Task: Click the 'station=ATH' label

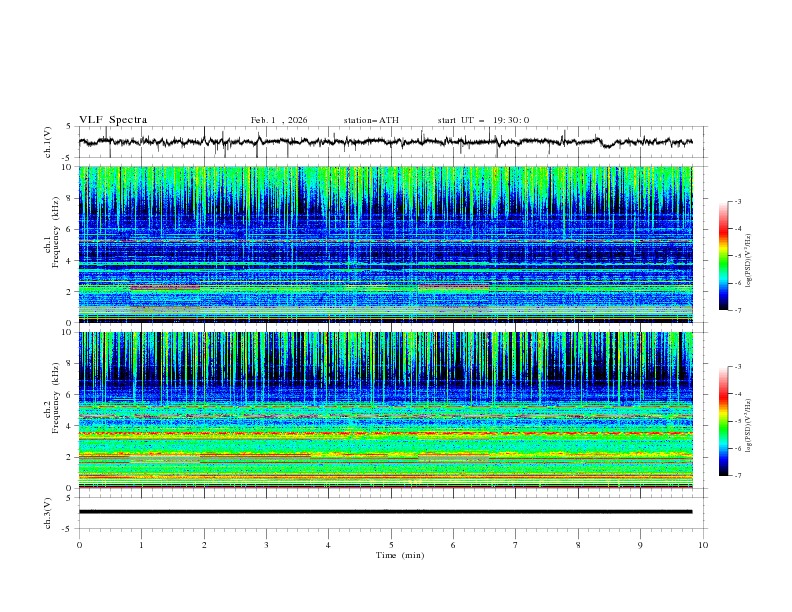Action: pos(371,120)
